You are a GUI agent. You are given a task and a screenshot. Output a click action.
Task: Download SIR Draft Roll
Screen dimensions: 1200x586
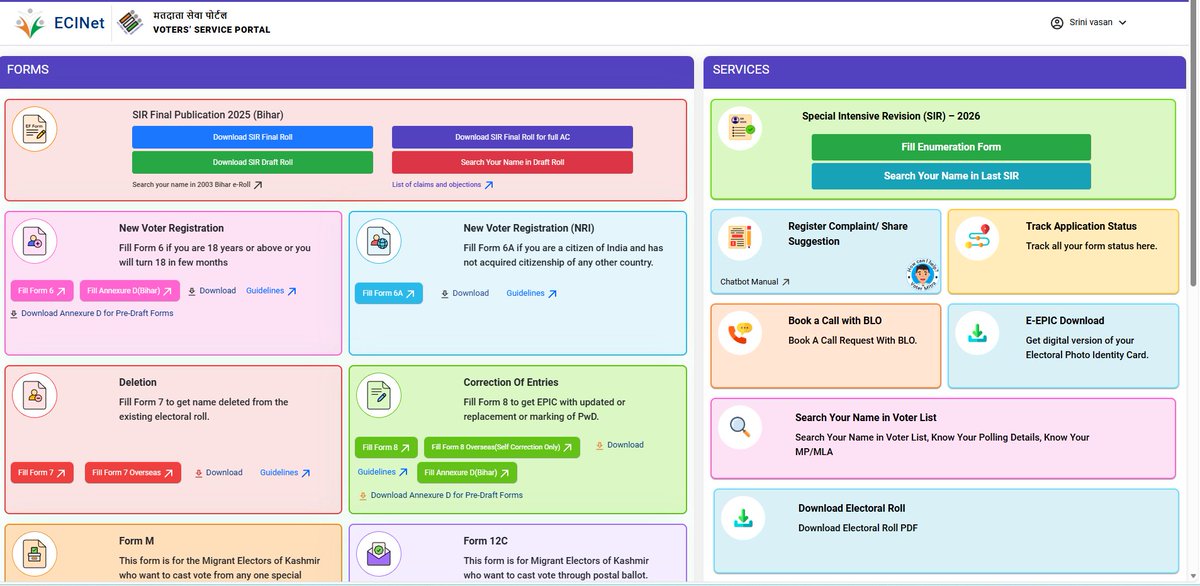click(252, 162)
